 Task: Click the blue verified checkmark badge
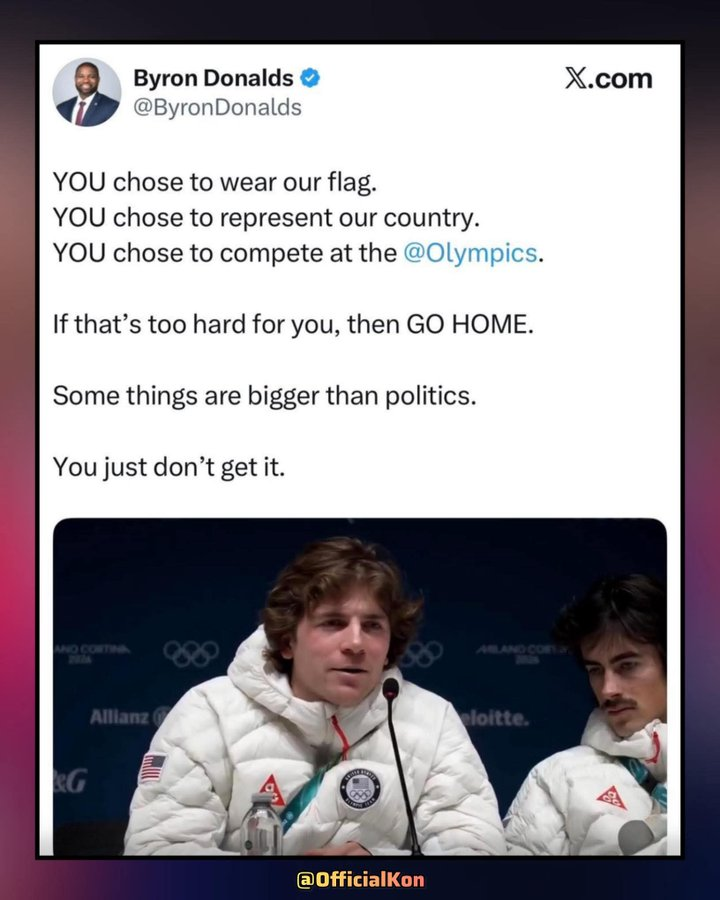[x=310, y=78]
